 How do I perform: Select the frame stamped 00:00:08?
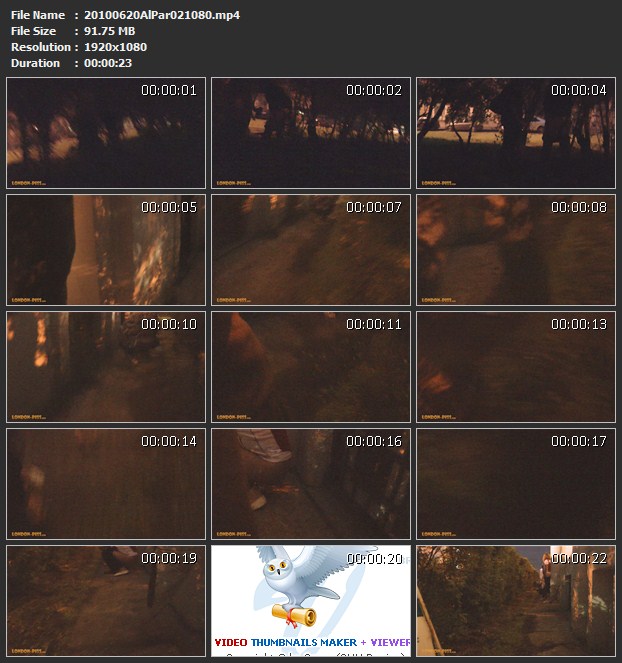click(x=516, y=250)
